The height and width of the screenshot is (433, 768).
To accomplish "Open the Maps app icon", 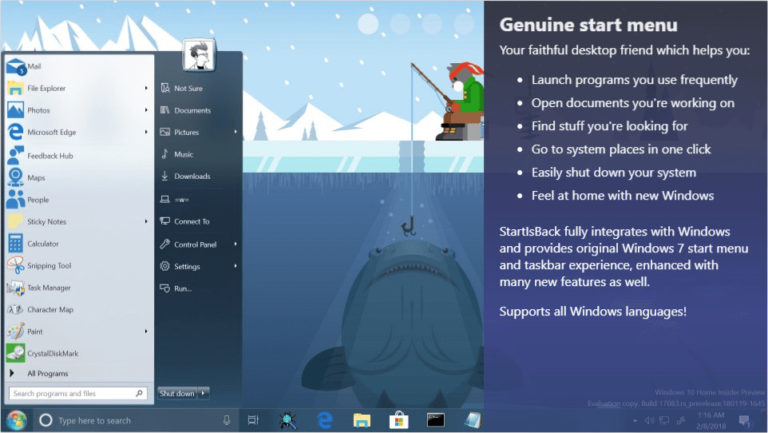I will [x=16, y=177].
